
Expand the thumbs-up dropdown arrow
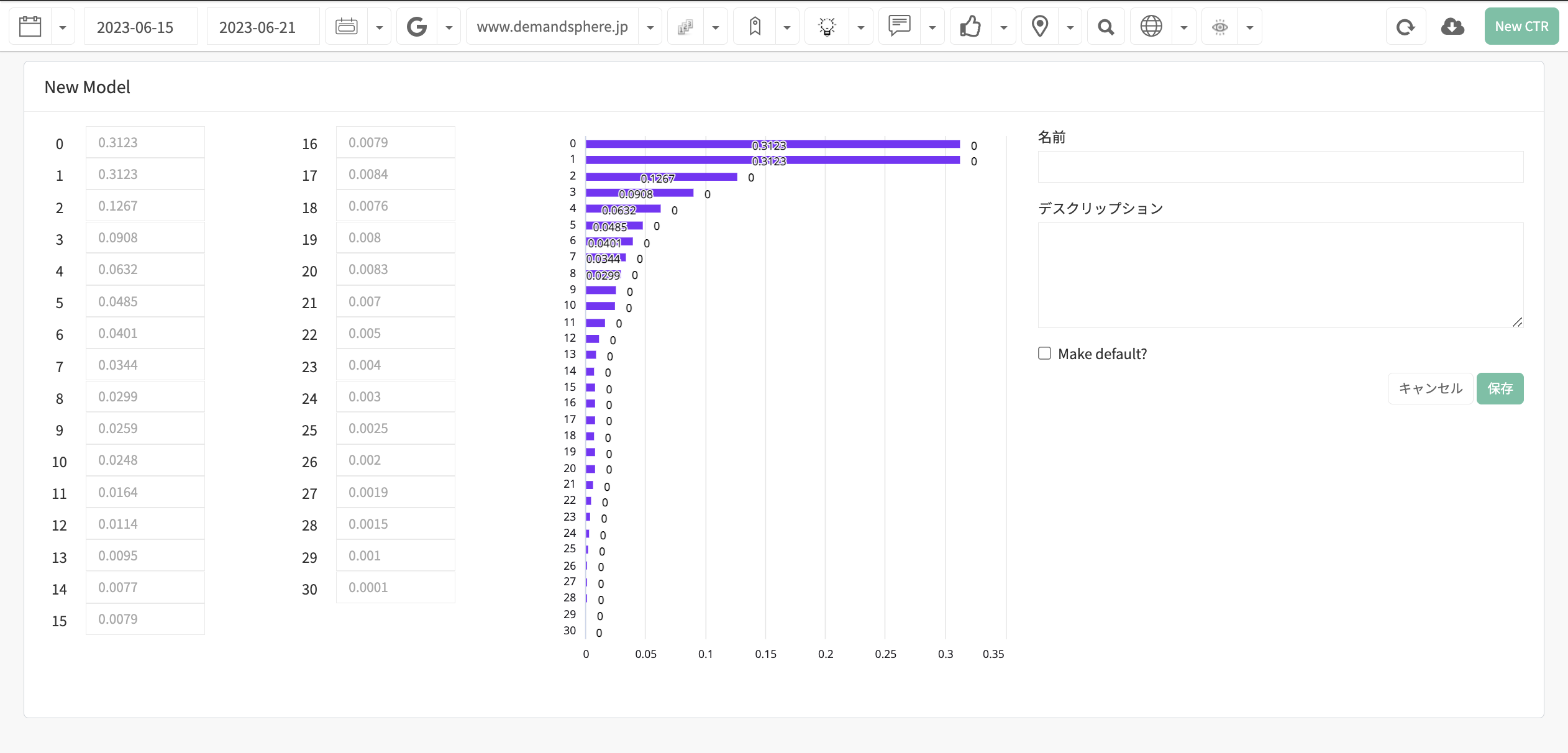pos(1004,27)
